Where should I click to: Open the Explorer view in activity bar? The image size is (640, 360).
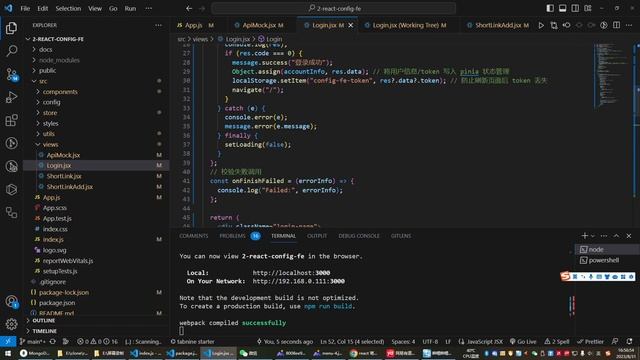coord(11,28)
